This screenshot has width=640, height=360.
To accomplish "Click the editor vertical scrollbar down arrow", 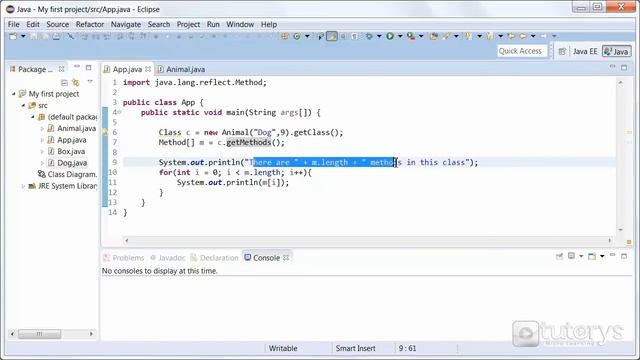I will tap(620, 230).
